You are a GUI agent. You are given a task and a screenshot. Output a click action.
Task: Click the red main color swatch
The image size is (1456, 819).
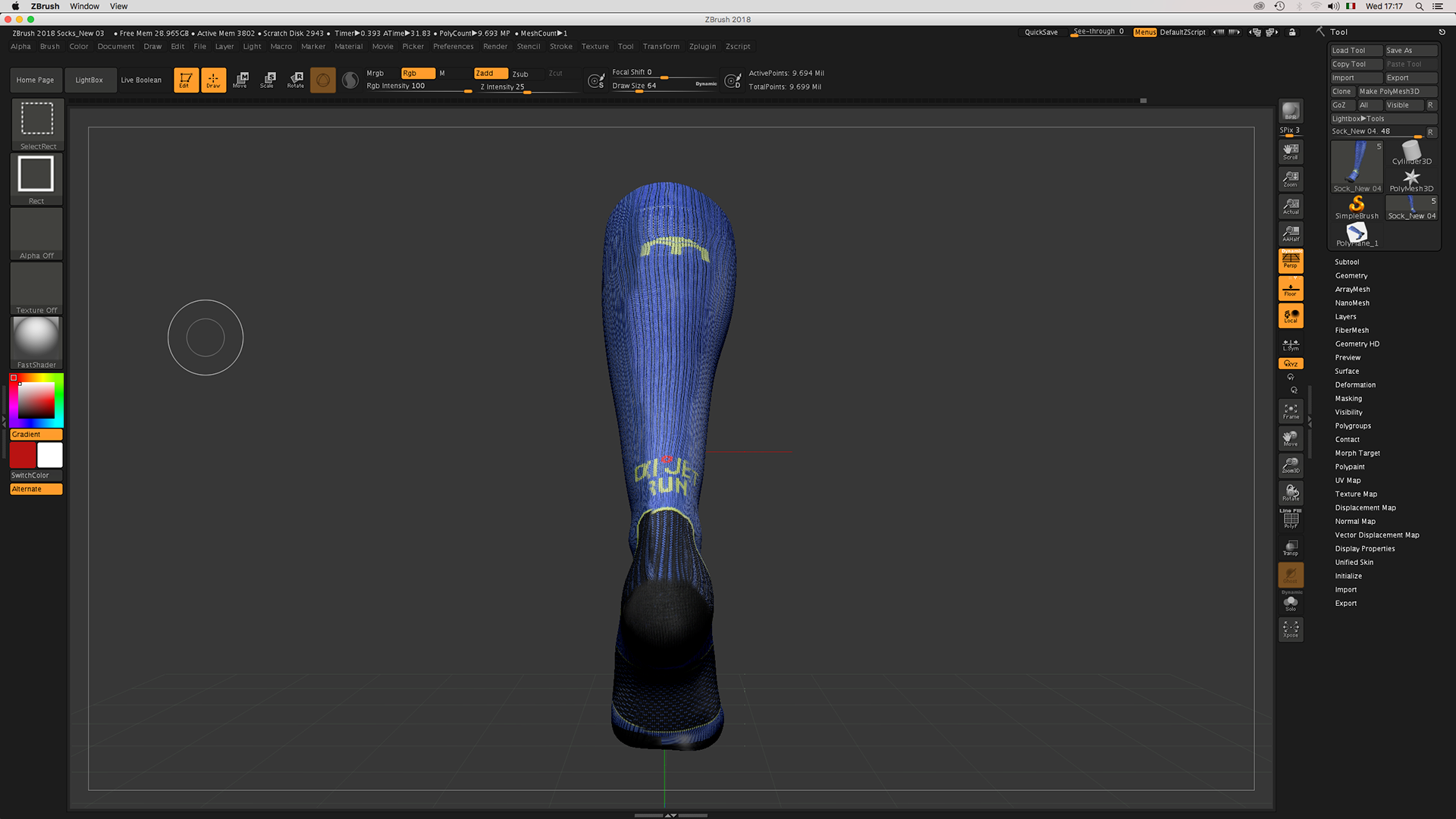pos(23,455)
